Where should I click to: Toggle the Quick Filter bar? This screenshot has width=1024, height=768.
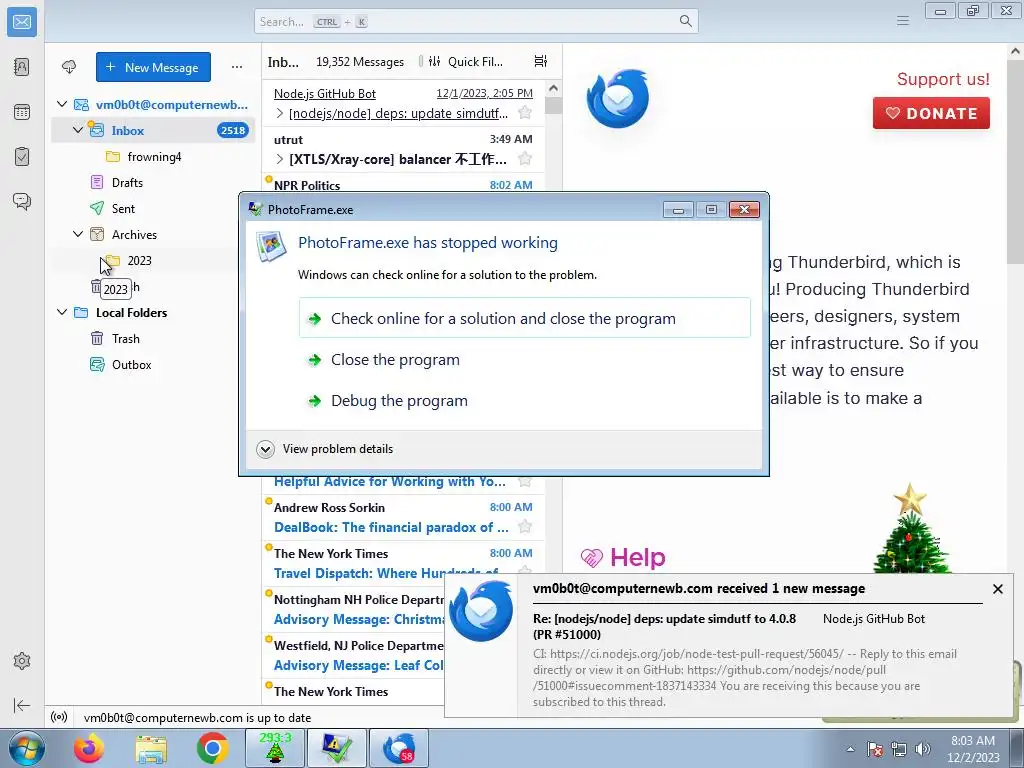pyautogui.click(x=466, y=61)
